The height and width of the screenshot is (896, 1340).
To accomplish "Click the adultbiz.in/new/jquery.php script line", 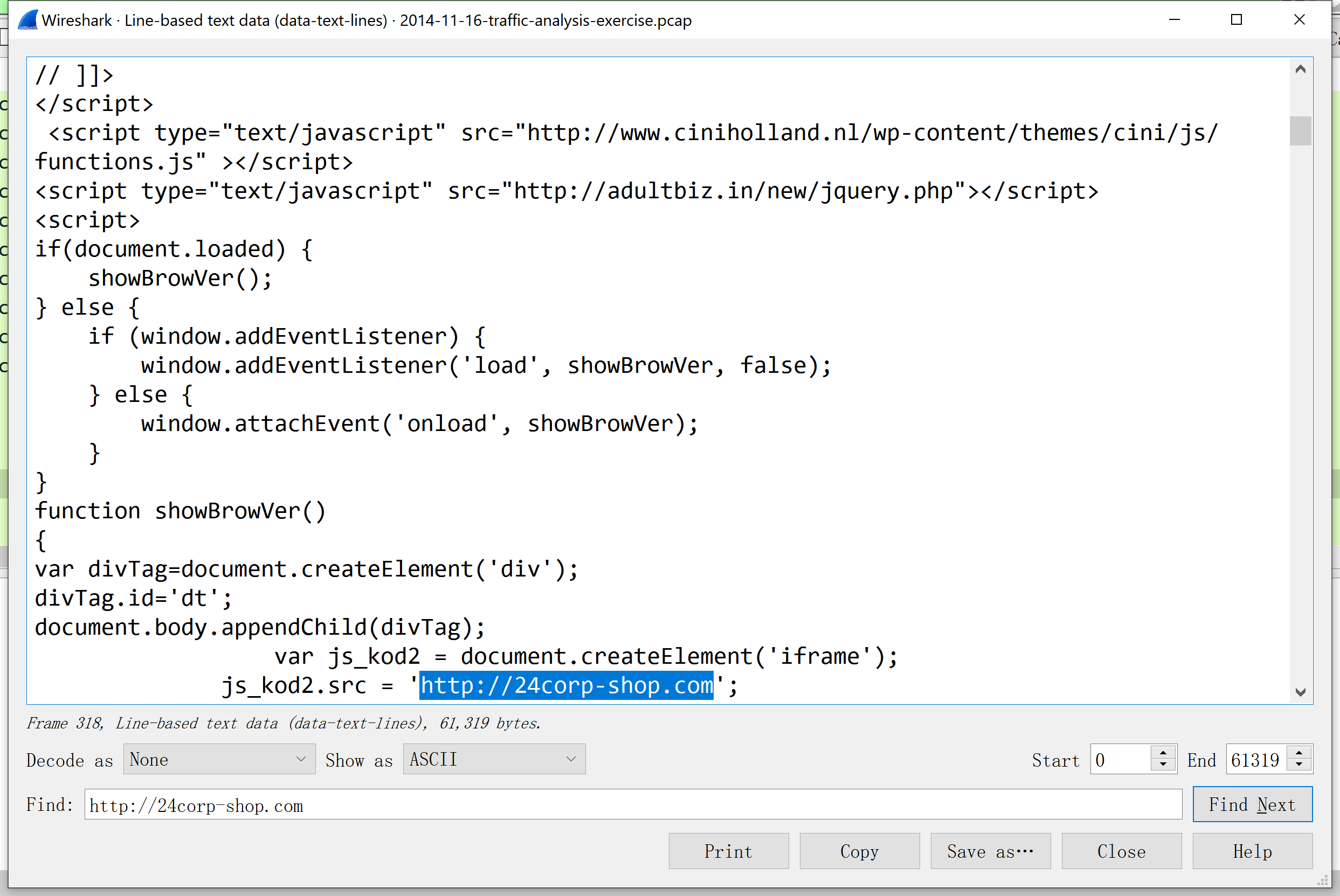I will tap(567, 191).
